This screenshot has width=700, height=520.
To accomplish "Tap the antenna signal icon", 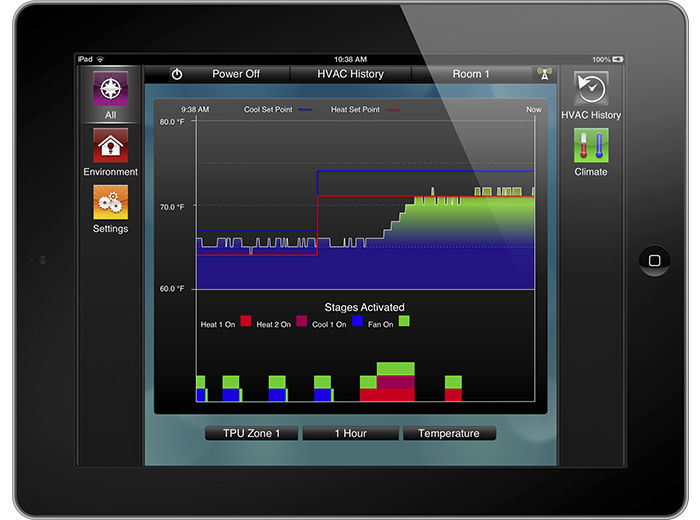I will pyautogui.click(x=545, y=74).
